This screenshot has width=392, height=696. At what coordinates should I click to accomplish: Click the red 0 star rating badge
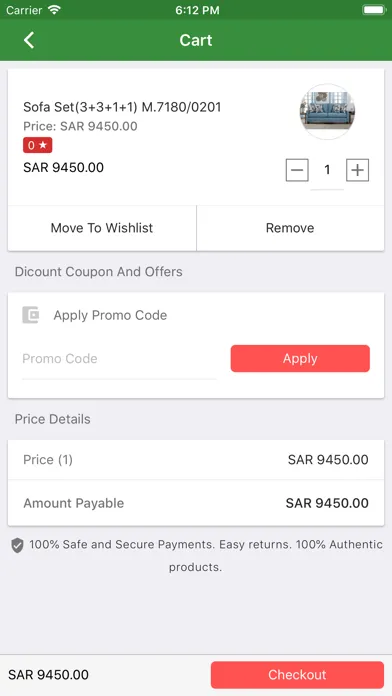pyautogui.click(x=38, y=145)
